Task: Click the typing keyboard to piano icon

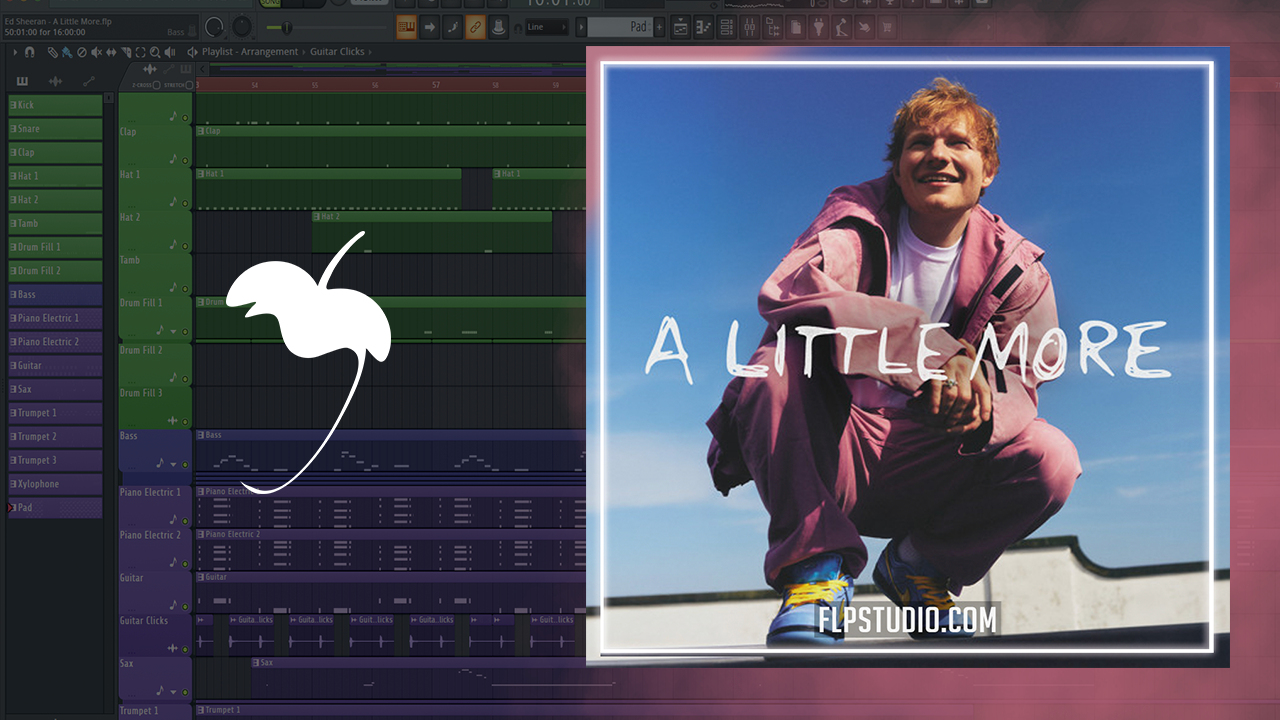Action: click(x=406, y=27)
